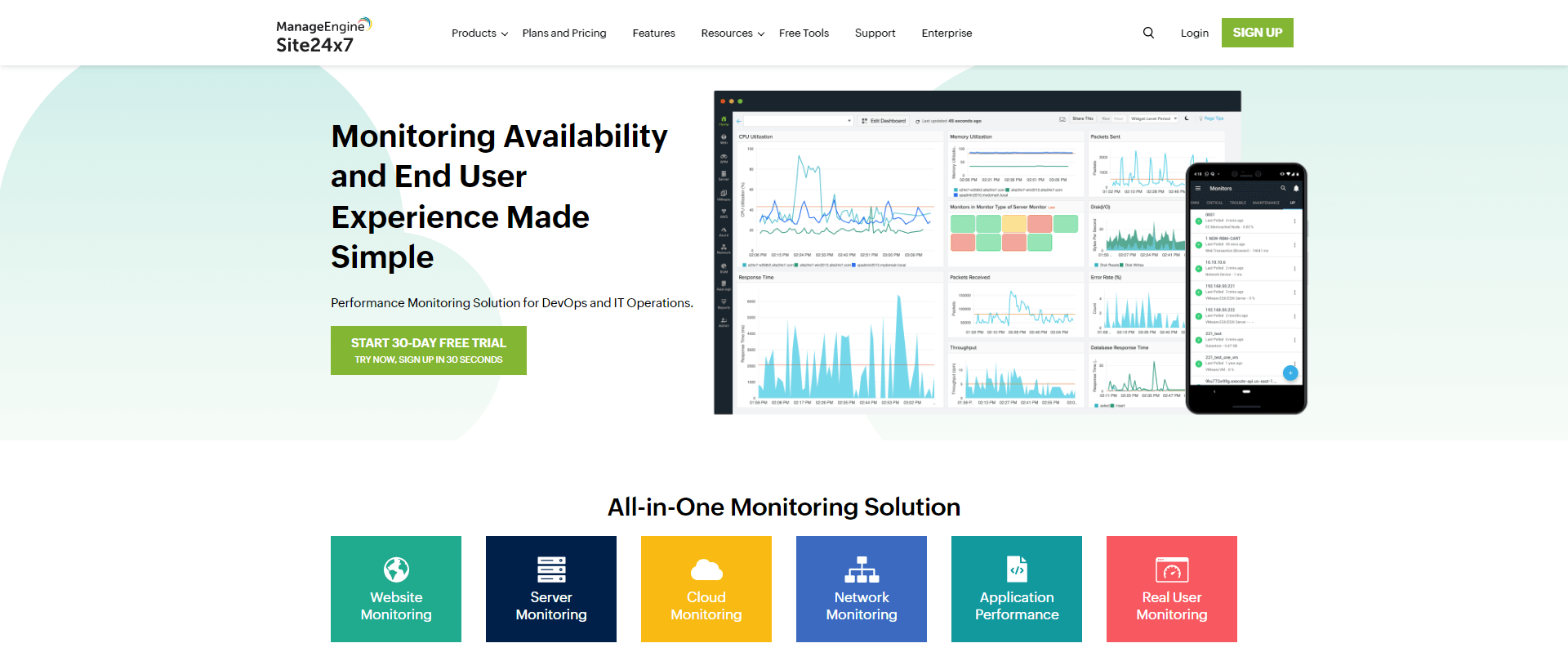
Task: Click the Login link
Action: 1194,33
